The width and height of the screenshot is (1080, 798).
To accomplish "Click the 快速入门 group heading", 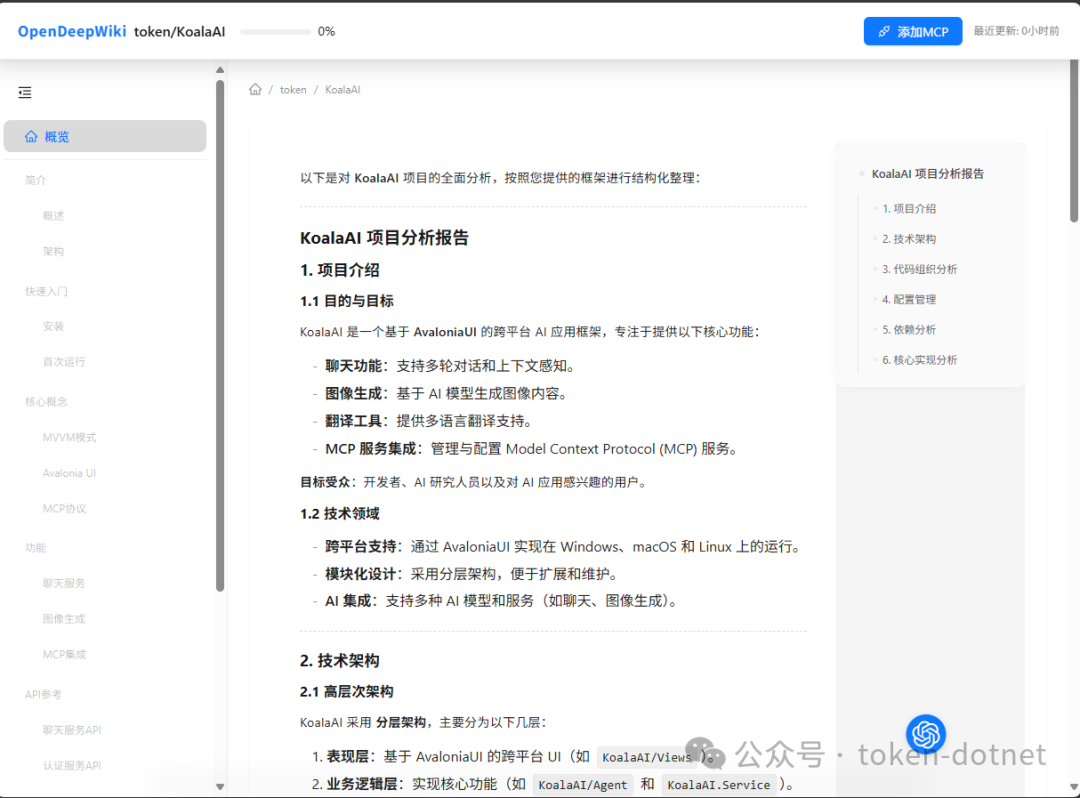I will point(46,291).
